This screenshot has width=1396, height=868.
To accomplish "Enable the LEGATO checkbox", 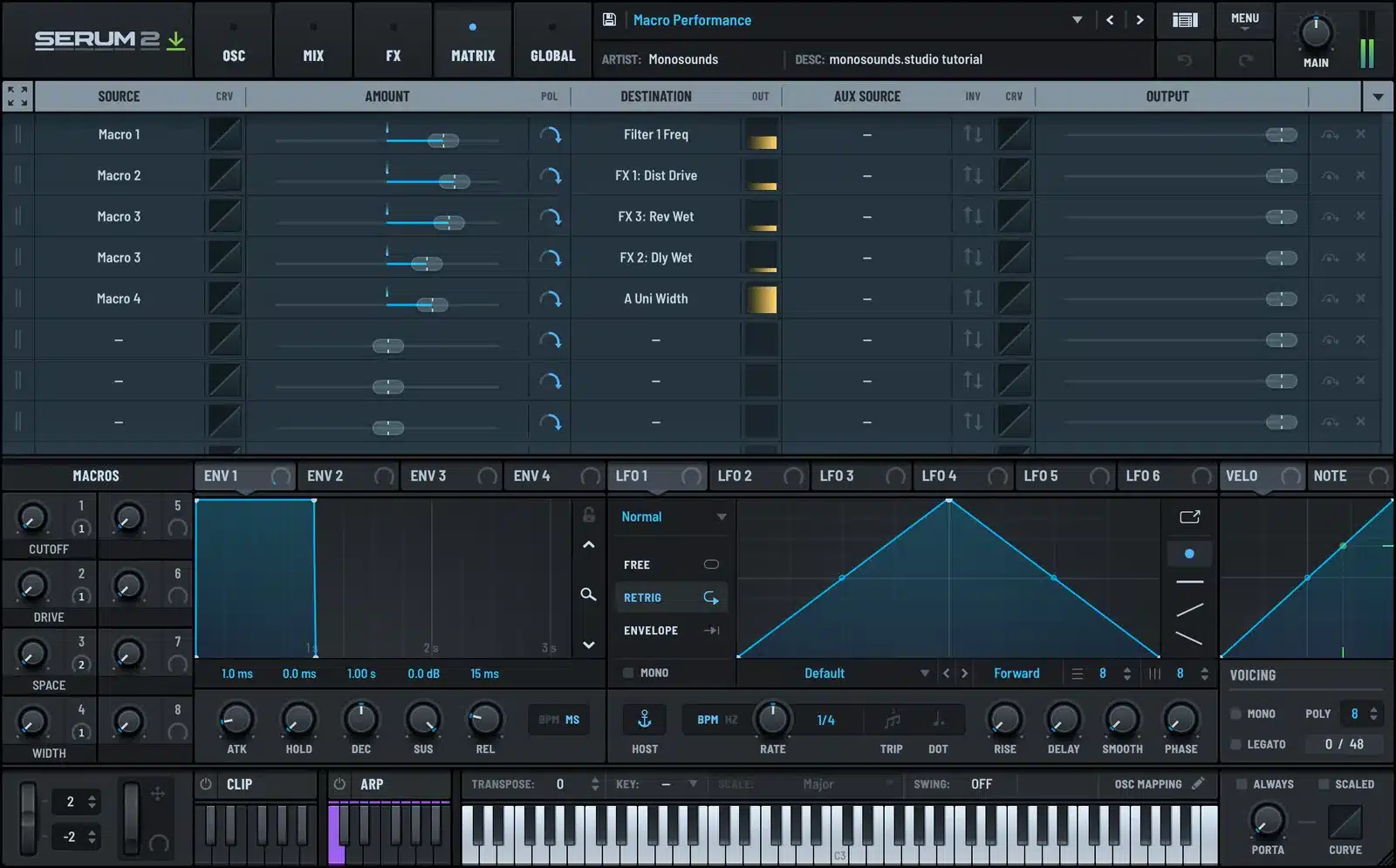I will (1235, 744).
